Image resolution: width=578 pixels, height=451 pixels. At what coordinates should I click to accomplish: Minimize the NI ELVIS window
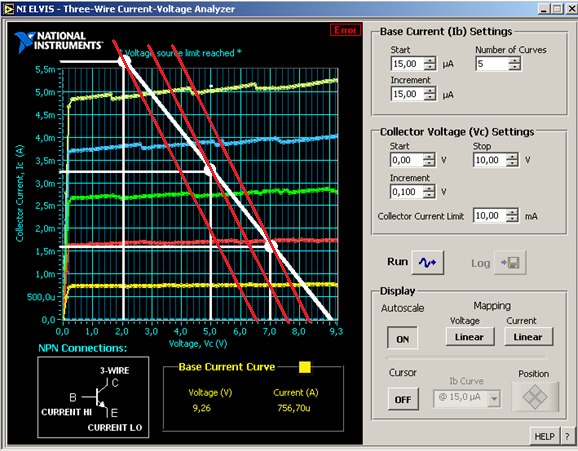[544, 9]
